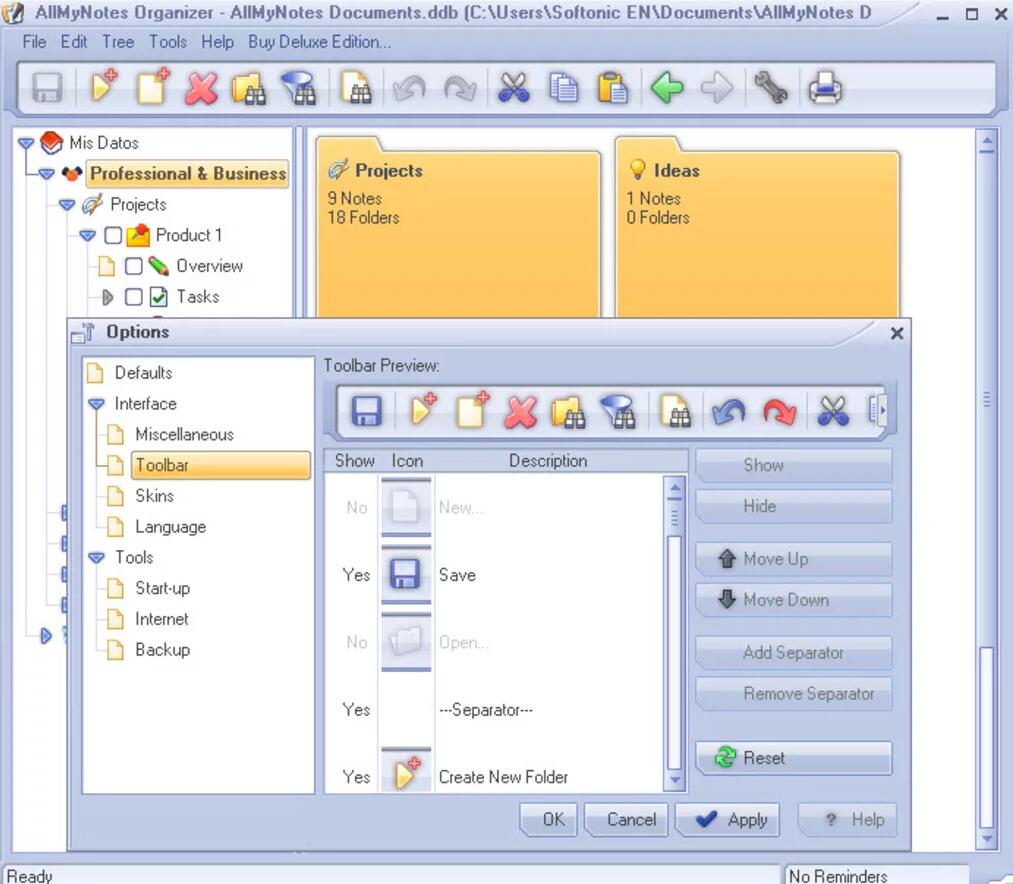1013x884 pixels.
Task: Click Save icon in the Toolbar Preview
Action: click(366, 411)
